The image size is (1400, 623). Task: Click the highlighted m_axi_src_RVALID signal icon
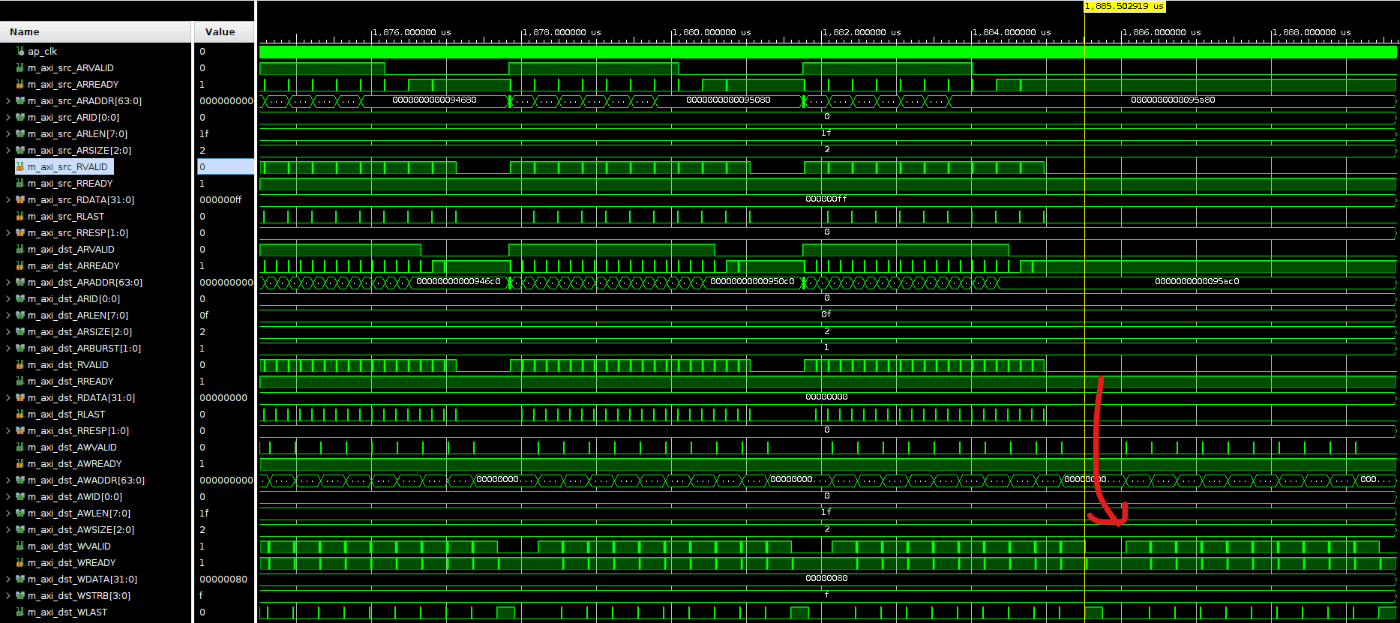(21, 166)
